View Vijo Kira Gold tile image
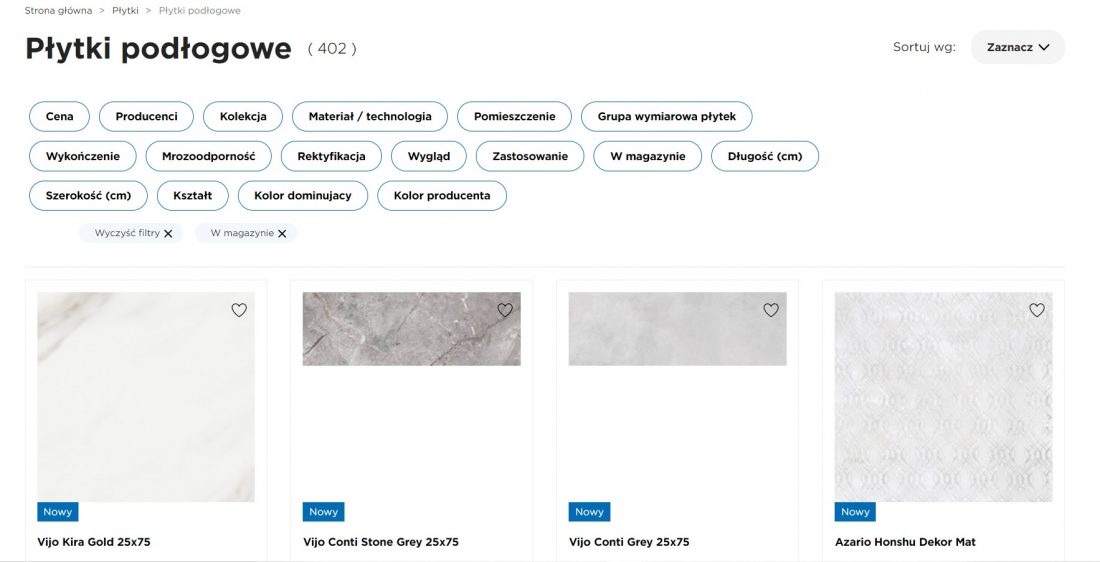 (146, 397)
